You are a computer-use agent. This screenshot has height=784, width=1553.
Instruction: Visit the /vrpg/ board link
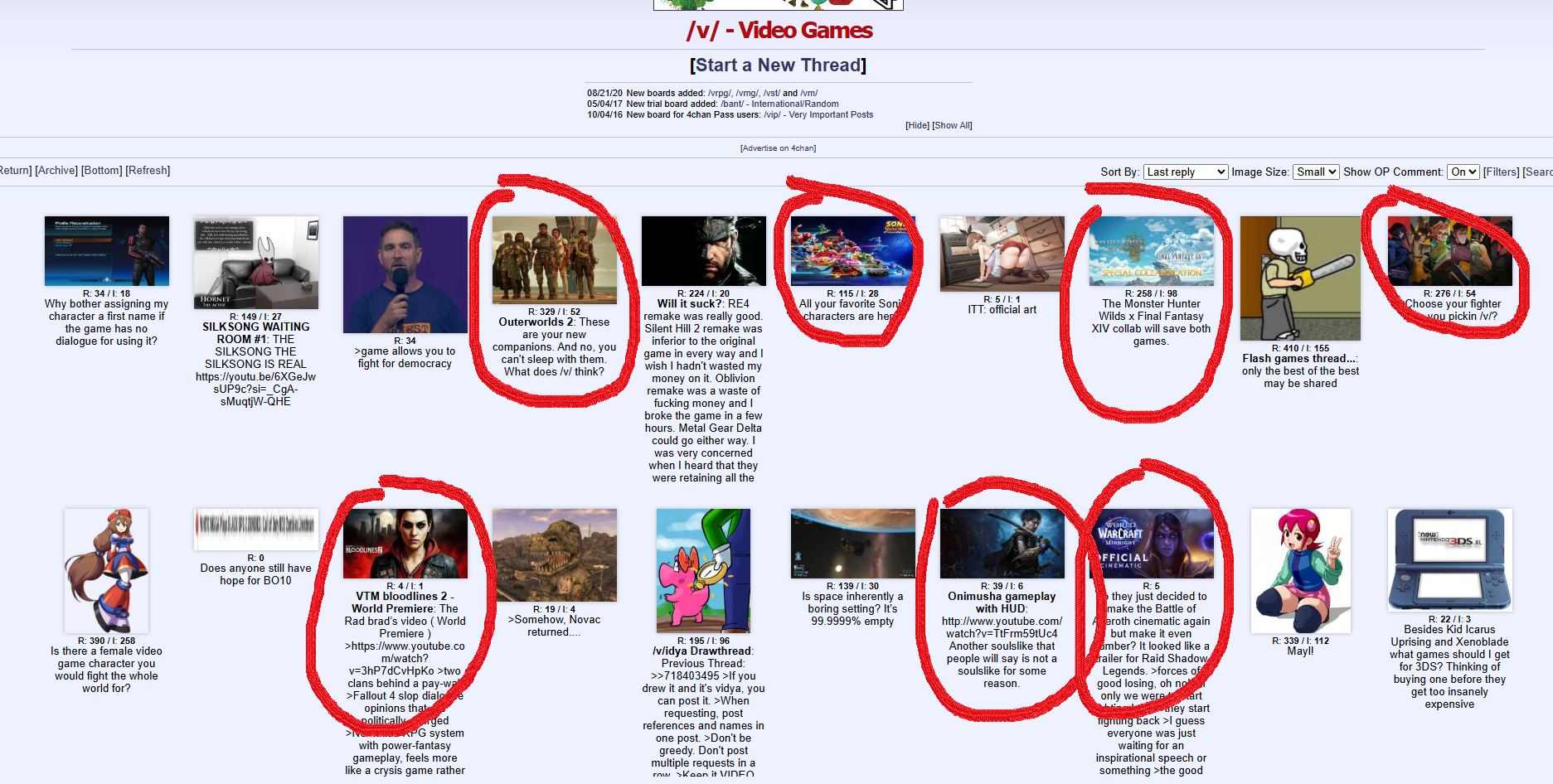[720, 93]
